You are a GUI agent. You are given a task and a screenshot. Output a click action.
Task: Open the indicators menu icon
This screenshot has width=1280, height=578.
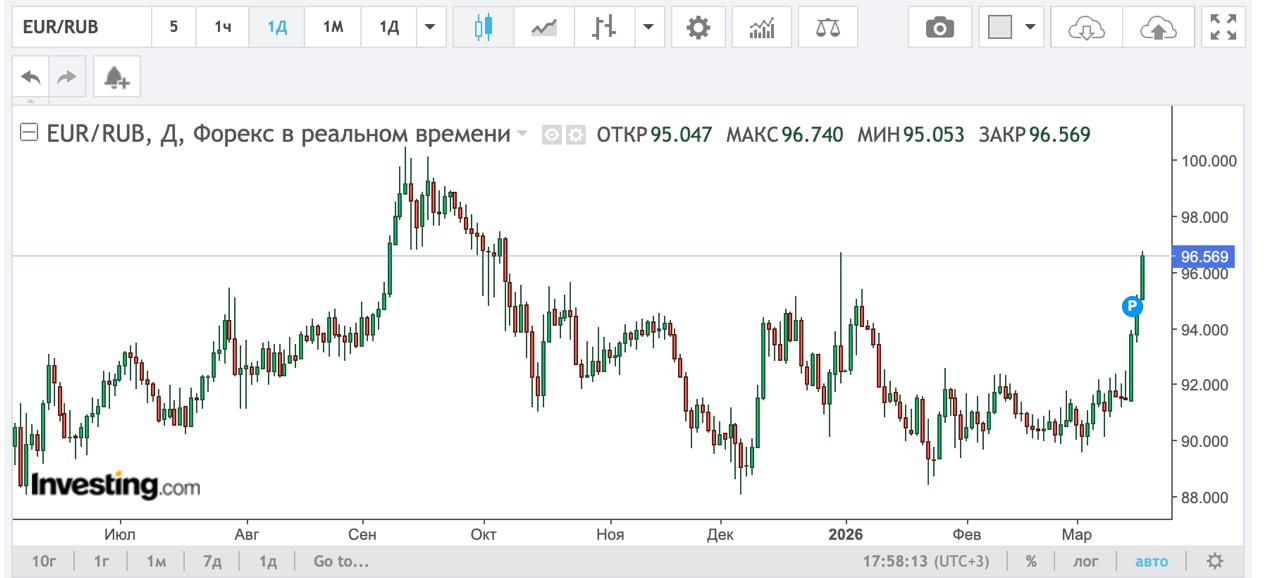coord(759,27)
